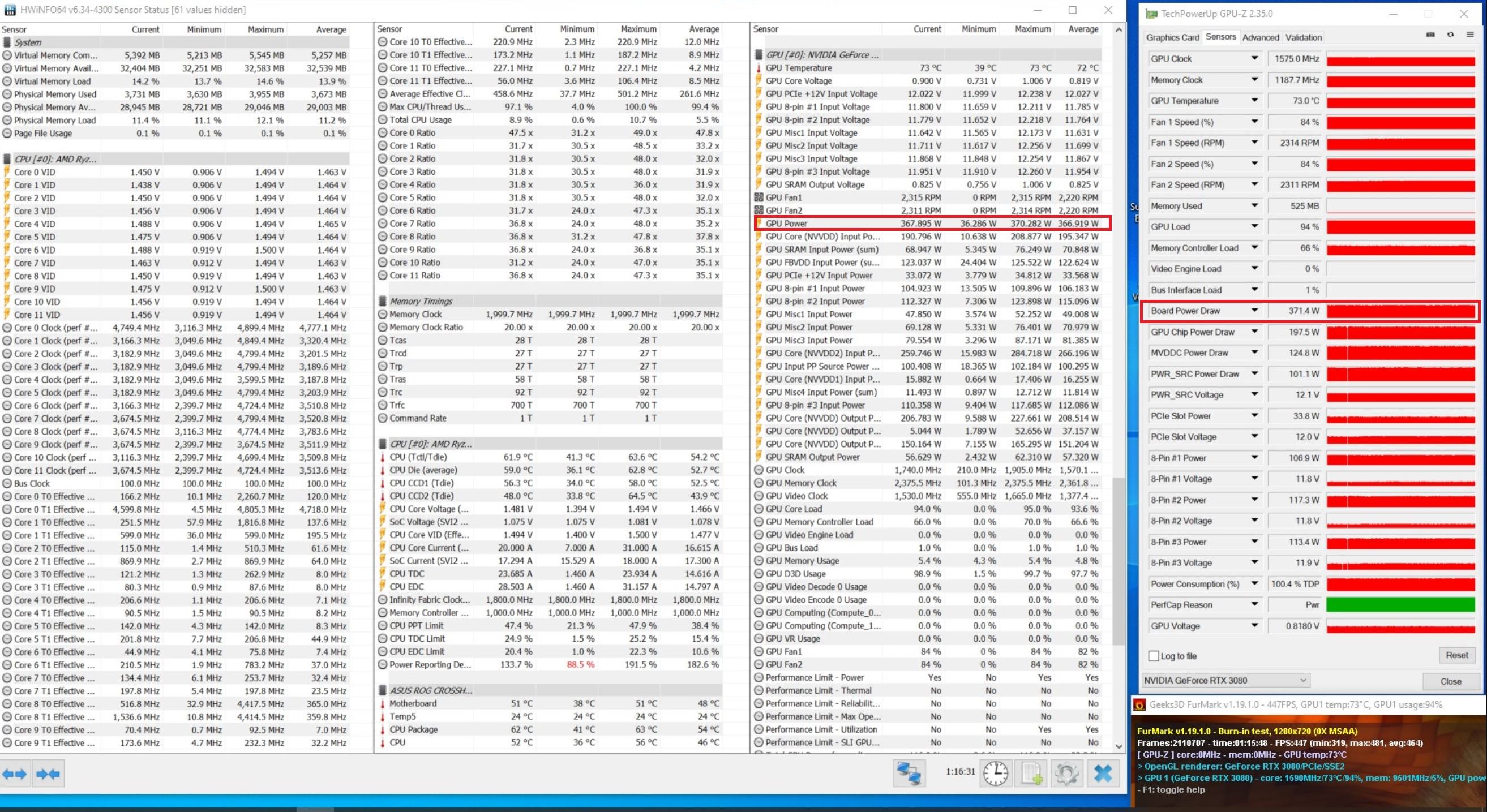Open the Board Power Draw dropdown arrow

1254,311
